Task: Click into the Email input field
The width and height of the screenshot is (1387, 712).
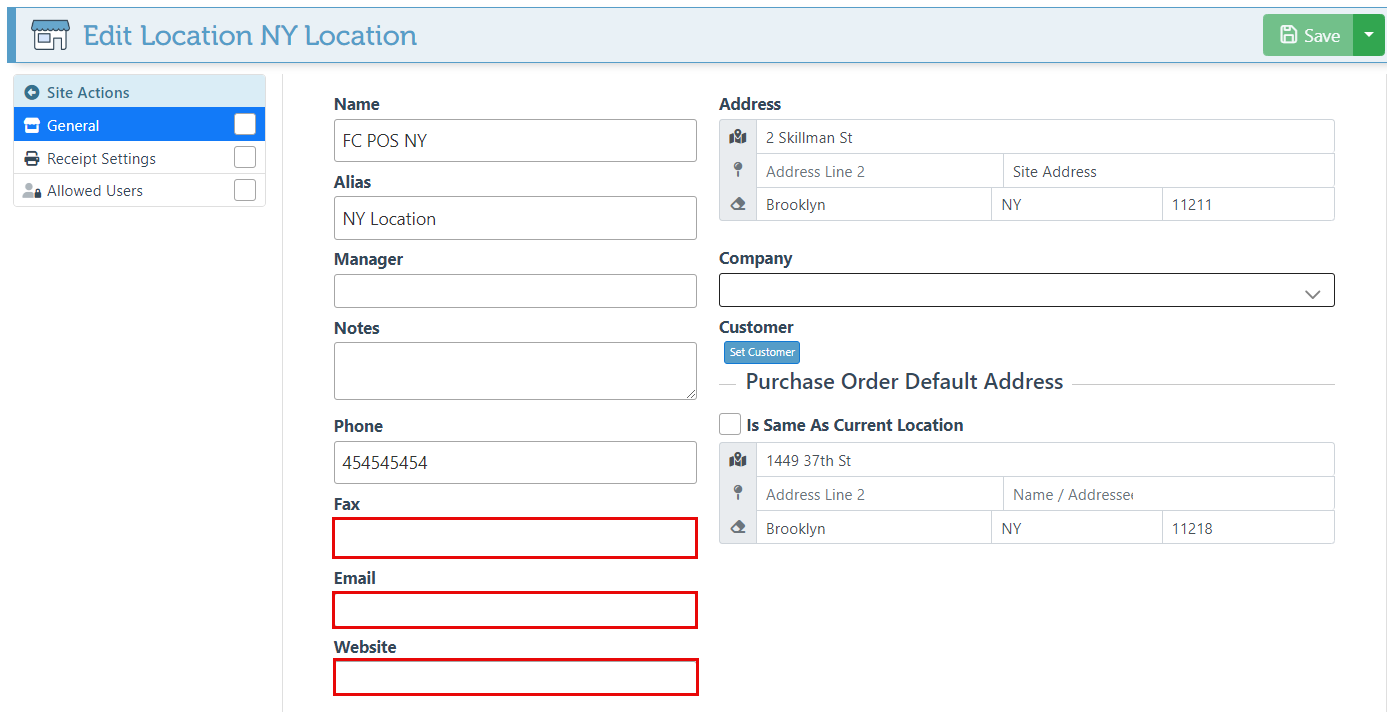Action: [515, 610]
